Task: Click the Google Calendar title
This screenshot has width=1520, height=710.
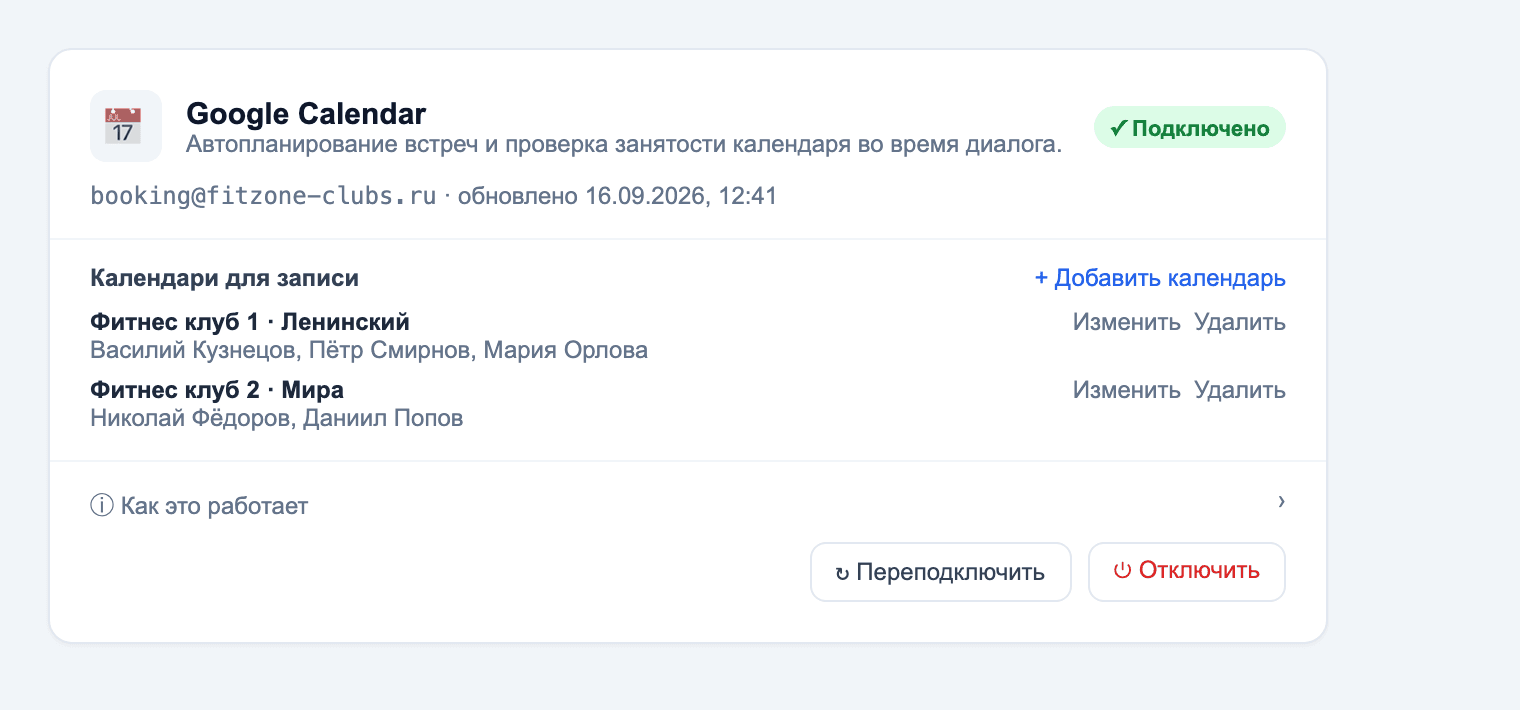Action: [306, 113]
